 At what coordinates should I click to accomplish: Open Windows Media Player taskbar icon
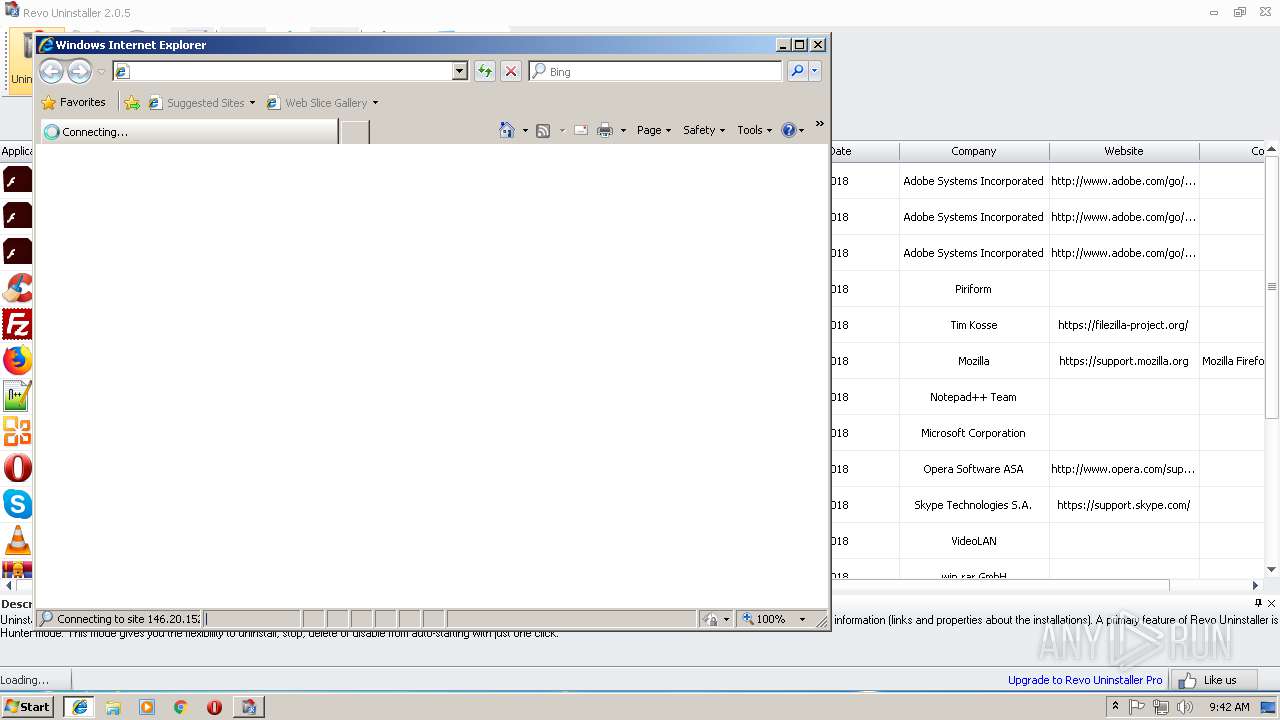[147, 707]
